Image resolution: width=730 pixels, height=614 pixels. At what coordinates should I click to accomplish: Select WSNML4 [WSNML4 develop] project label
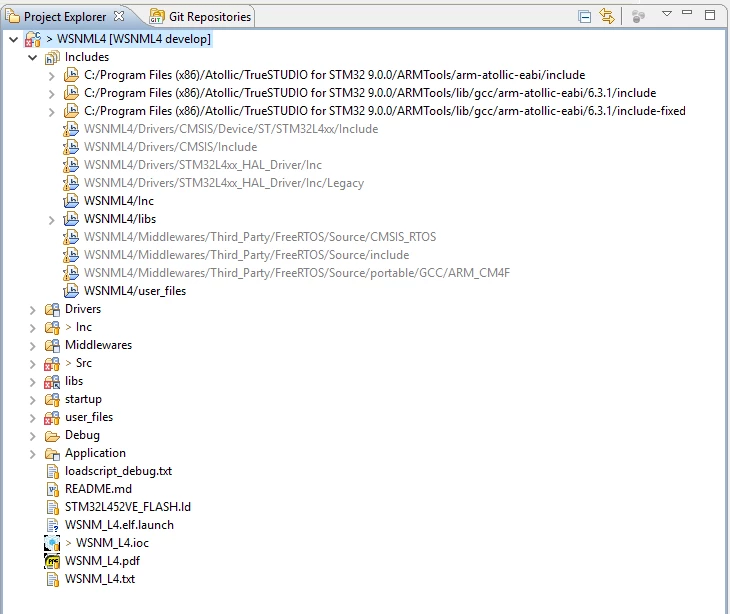pyautogui.click(x=134, y=39)
